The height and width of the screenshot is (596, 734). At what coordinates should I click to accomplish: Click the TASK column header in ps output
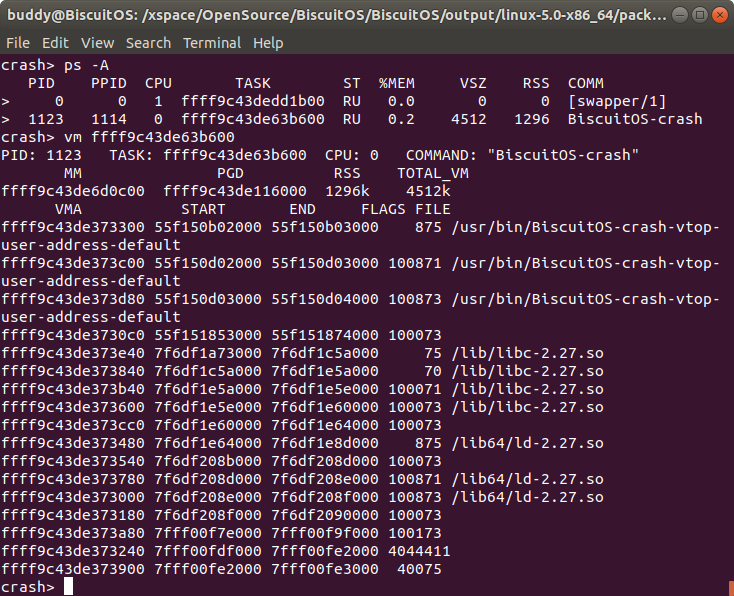(x=258, y=83)
